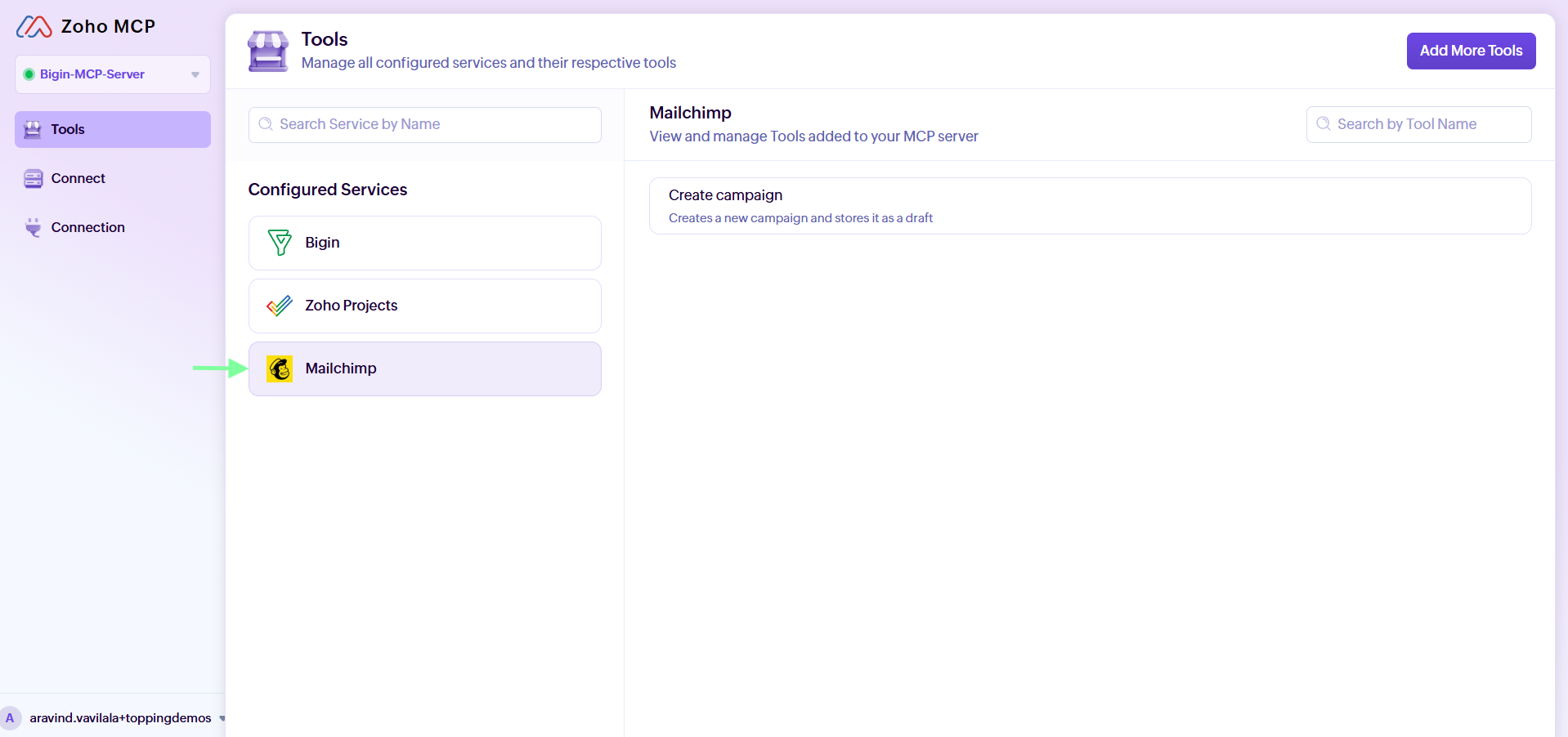Click the aravind.vavilala+toppingdemos account name
1568x737 pixels.
pyautogui.click(x=121, y=718)
